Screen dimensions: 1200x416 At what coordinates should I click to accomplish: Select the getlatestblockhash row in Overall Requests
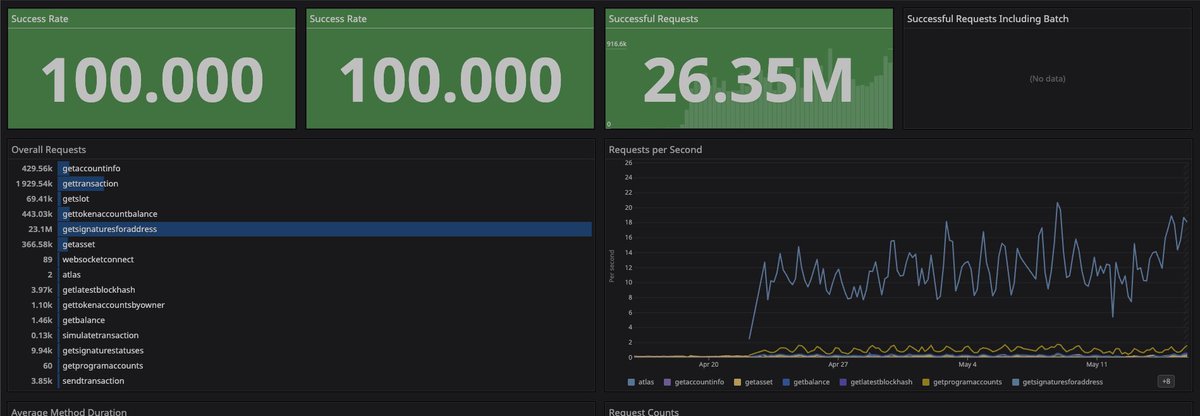(x=300, y=290)
